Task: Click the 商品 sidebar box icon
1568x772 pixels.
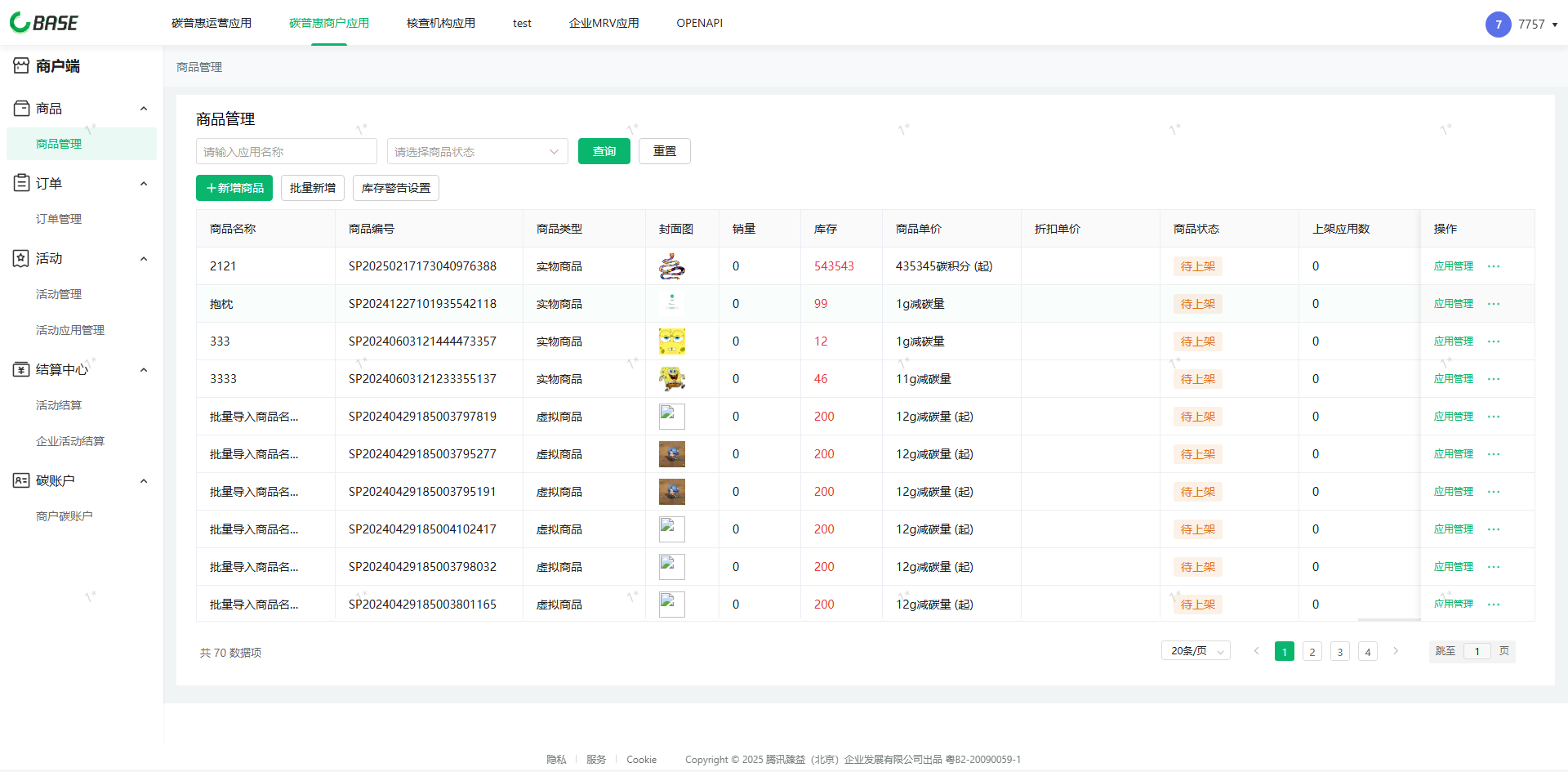Action: click(x=21, y=108)
